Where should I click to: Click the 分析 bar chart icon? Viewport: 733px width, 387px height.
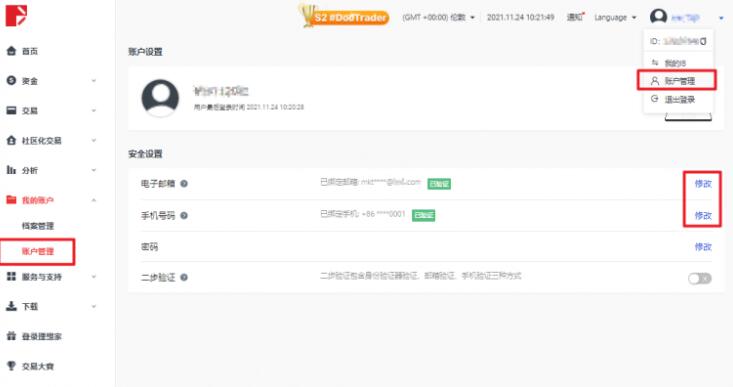11,170
